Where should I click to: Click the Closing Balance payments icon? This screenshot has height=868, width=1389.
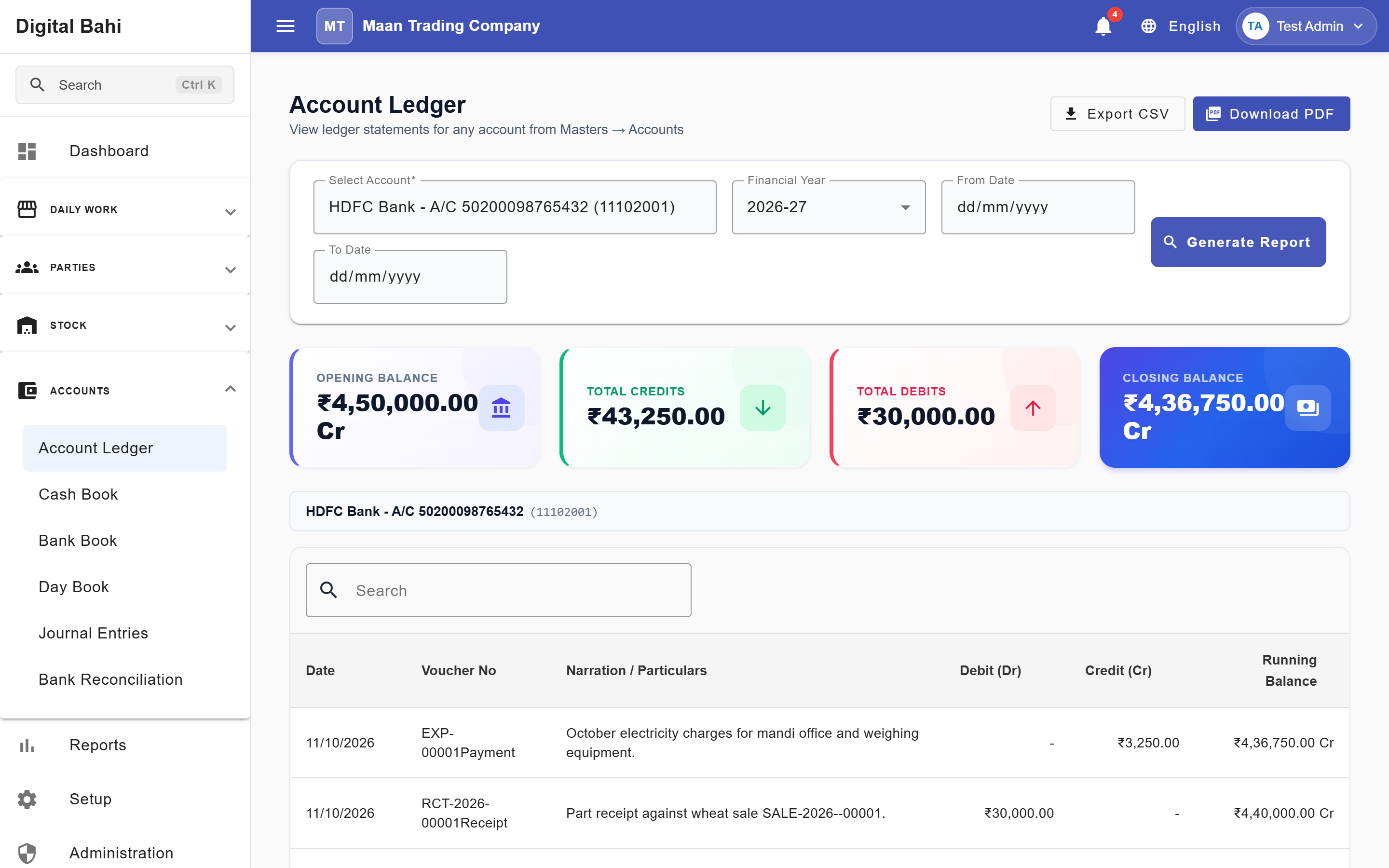point(1307,407)
